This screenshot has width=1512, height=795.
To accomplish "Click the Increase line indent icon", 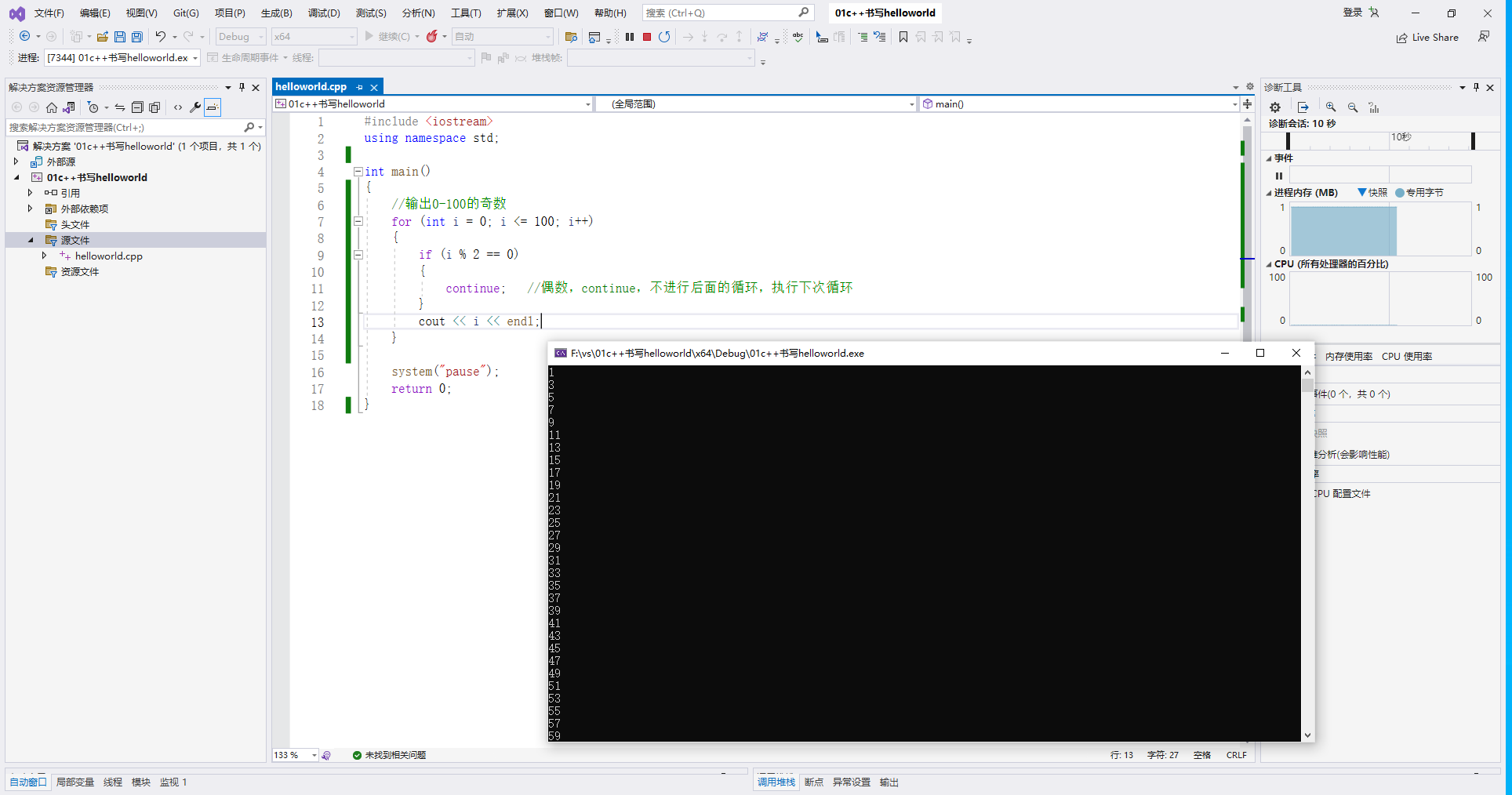I will click(863, 37).
